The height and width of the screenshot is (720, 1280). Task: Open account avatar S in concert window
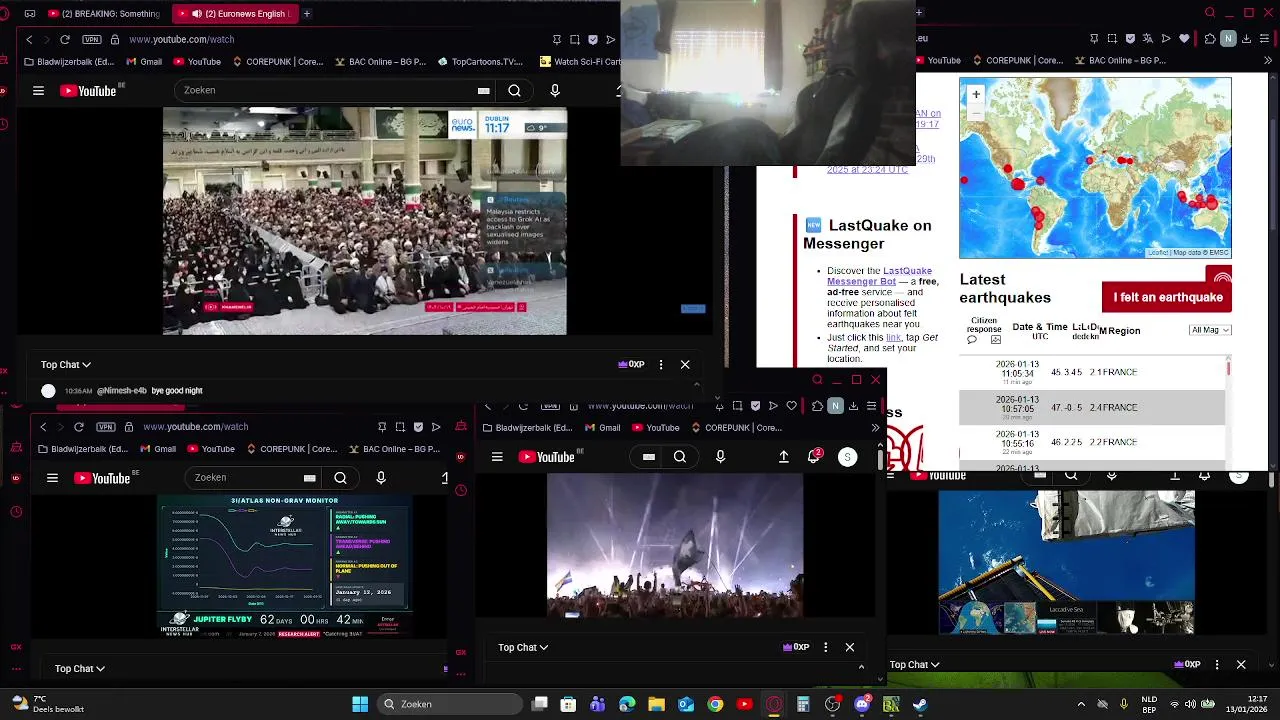pos(847,457)
